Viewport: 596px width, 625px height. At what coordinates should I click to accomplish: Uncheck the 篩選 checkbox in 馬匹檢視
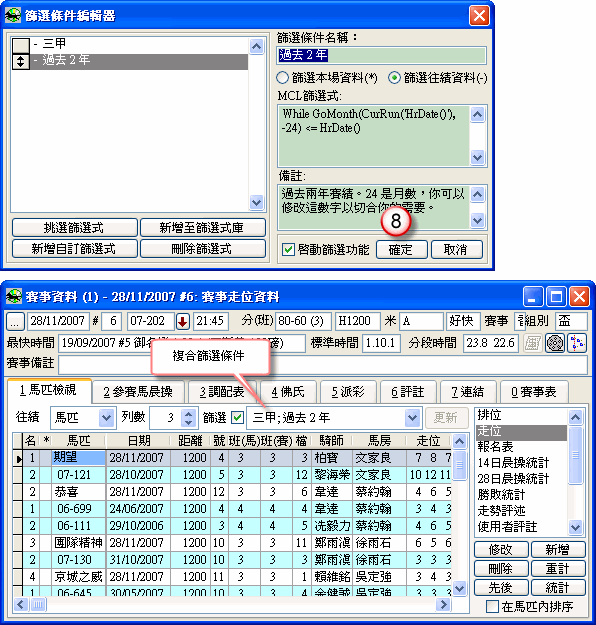point(238,417)
